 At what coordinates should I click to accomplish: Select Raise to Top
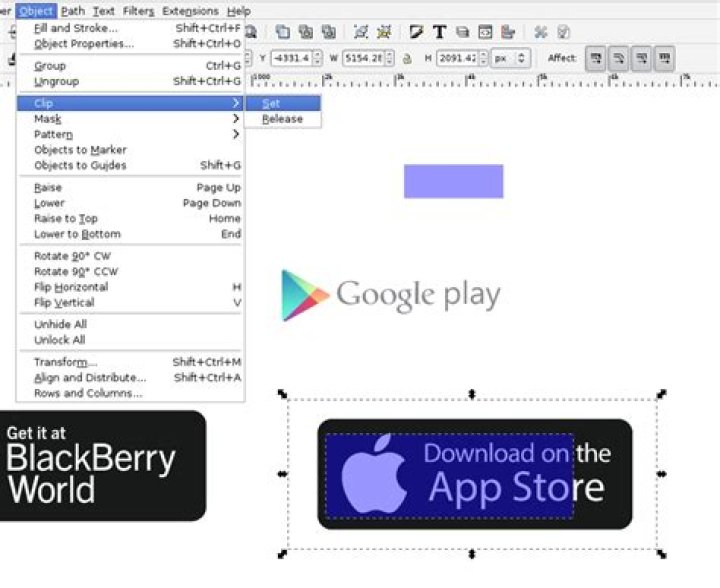[x=129, y=218]
